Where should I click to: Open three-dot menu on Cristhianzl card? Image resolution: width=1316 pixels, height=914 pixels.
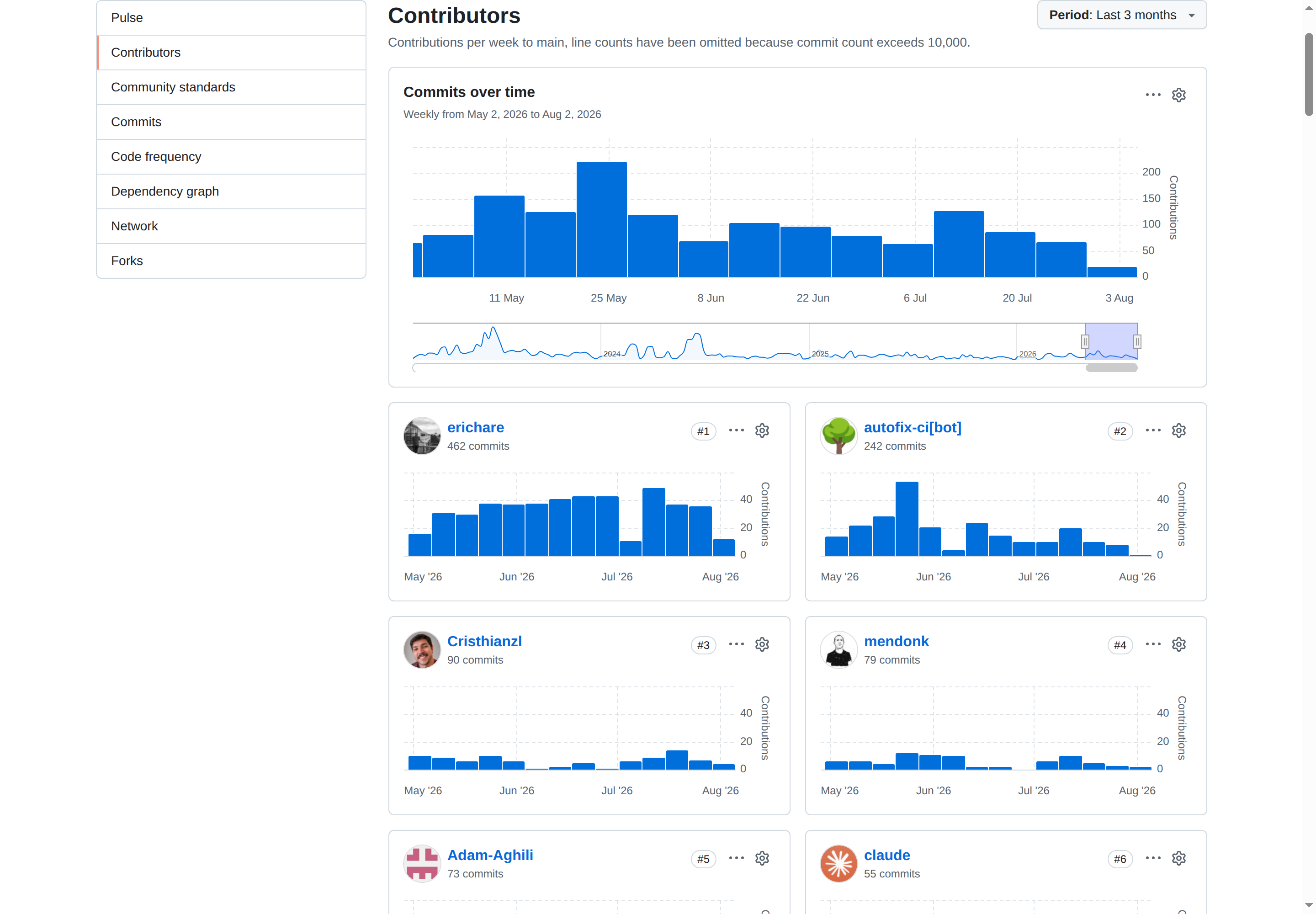tap(737, 645)
